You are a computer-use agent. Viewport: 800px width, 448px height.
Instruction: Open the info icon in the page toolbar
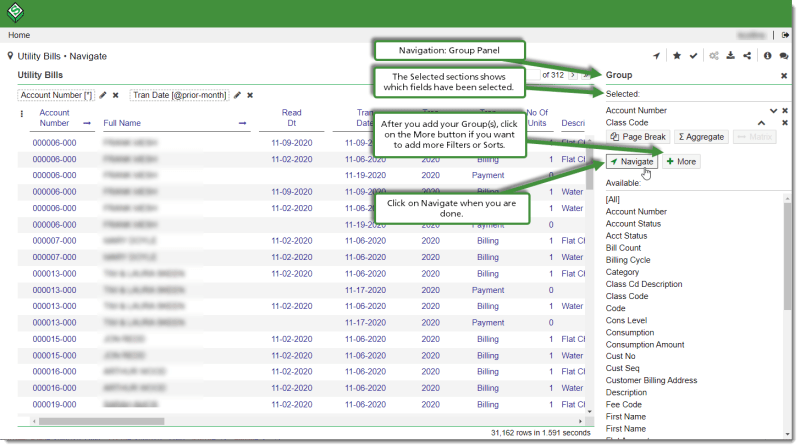(767, 56)
